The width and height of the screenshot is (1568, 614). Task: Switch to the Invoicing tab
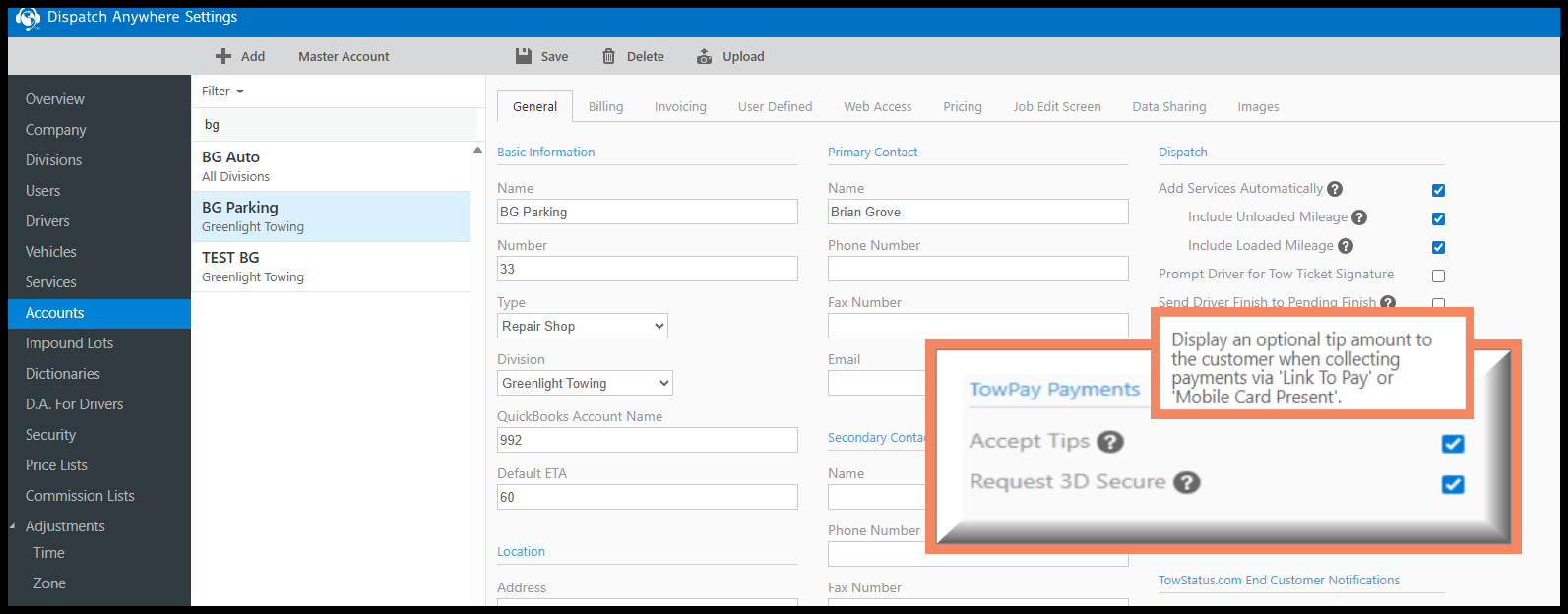(x=680, y=106)
